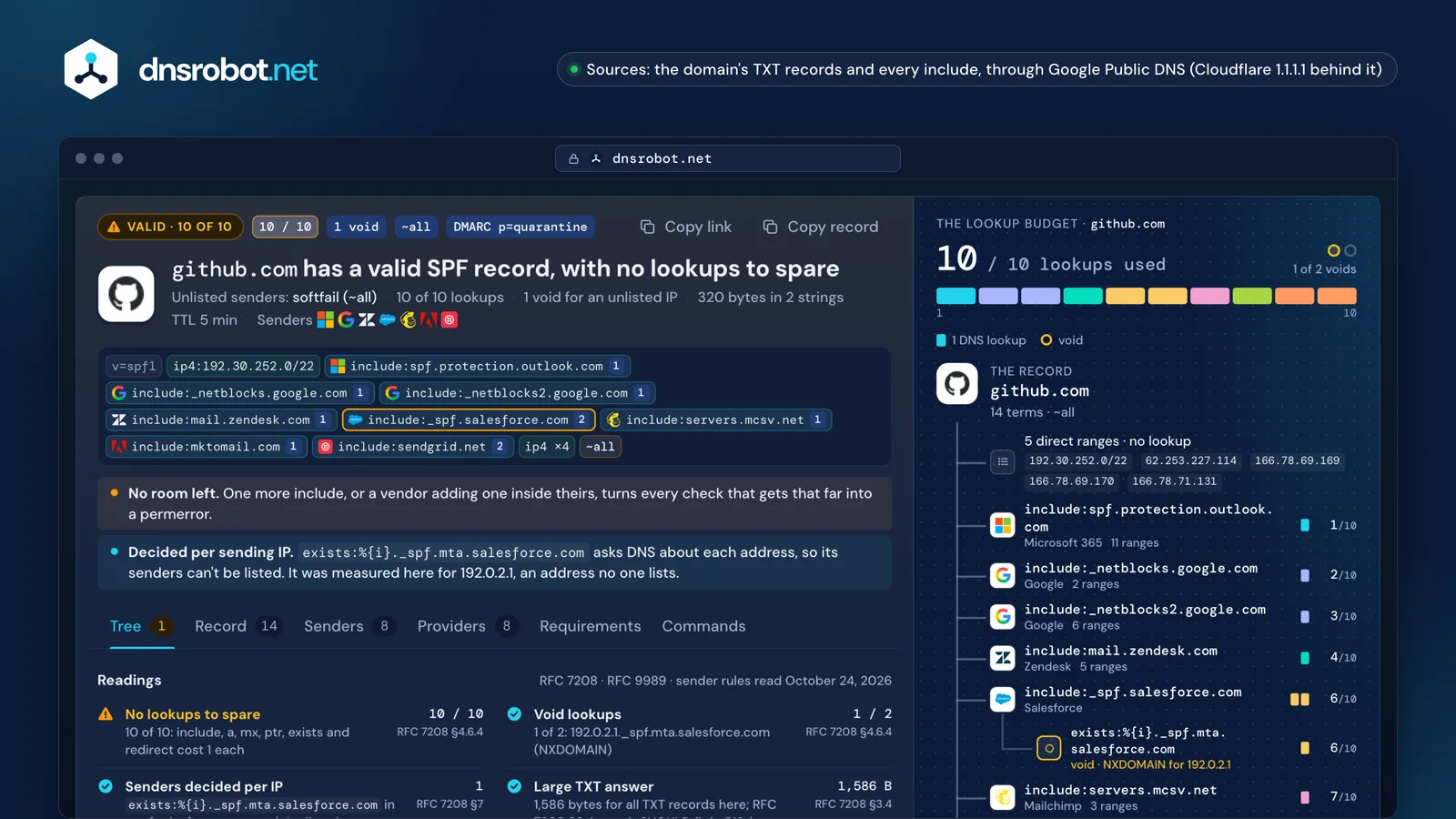
Task: Click the VALID · 10 OF 10 badge
Action: pyautogui.click(x=170, y=227)
